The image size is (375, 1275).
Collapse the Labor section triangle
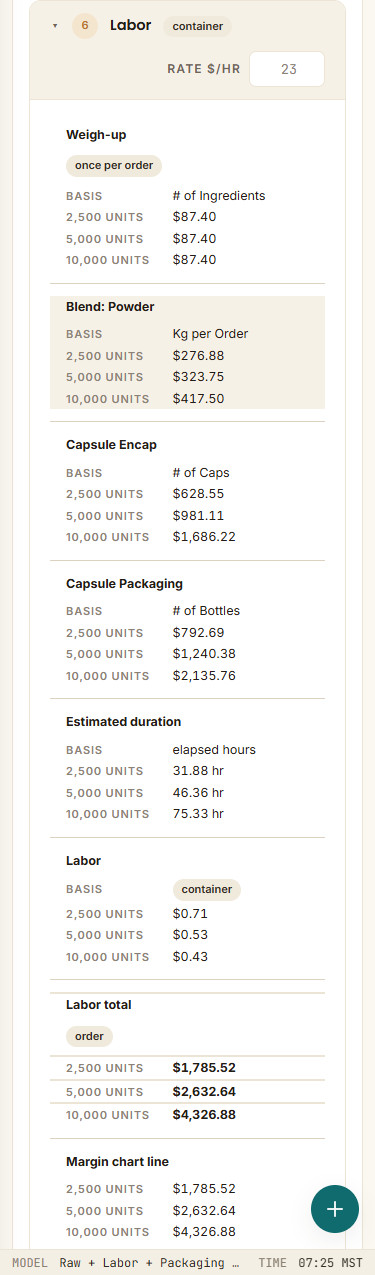click(55, 27)
